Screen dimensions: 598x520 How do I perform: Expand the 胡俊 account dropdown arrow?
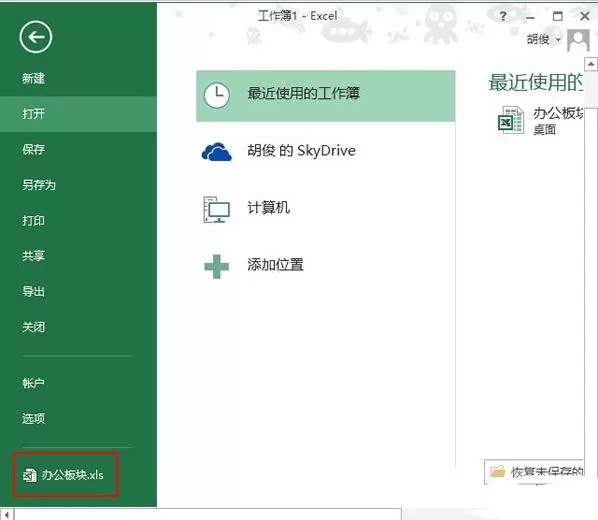pos(558,39)
